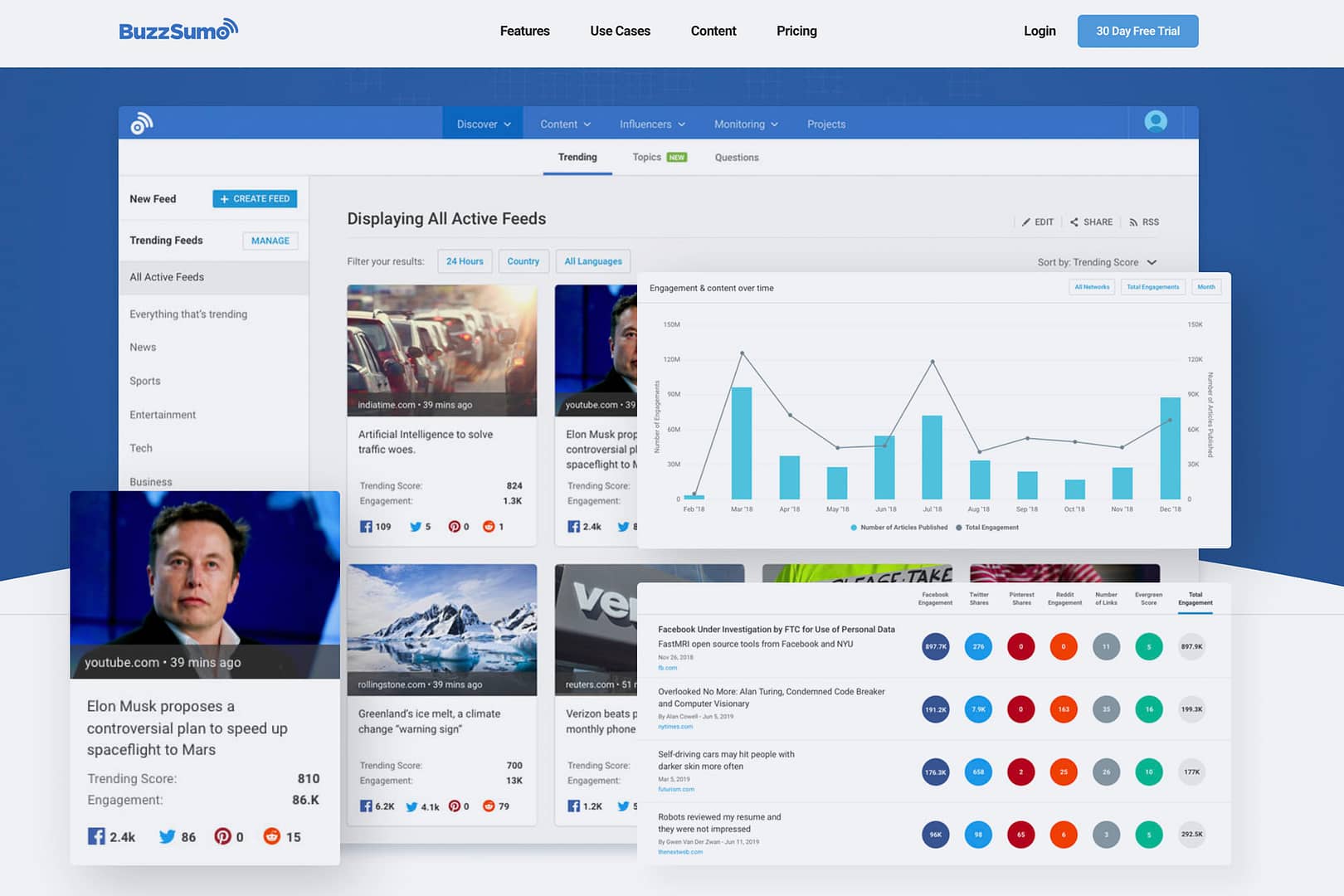Click Pinterest icon on Greenland ice melt card
Viewport: 1344px width, 896px height.
click(x=454, y=806)
